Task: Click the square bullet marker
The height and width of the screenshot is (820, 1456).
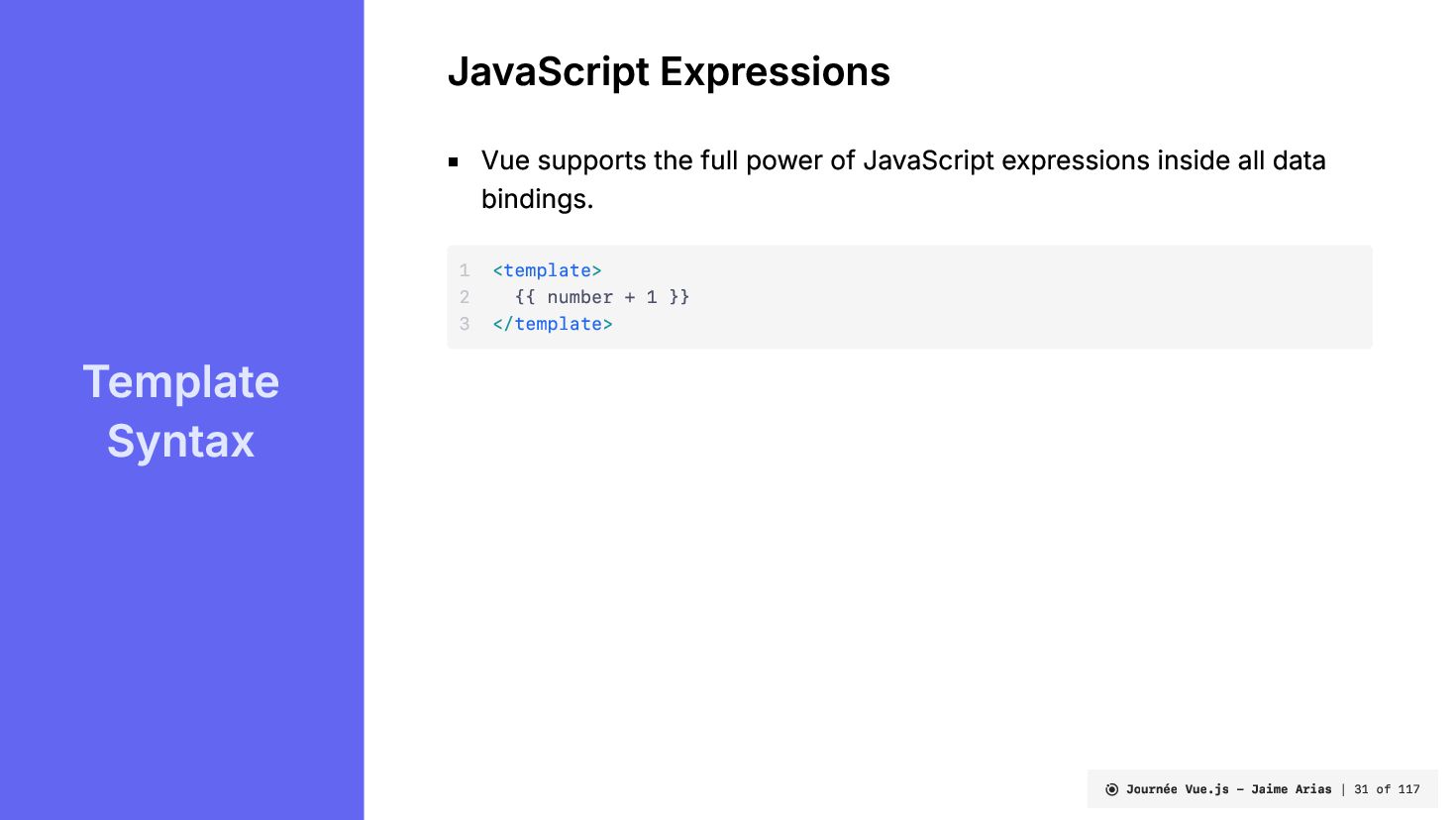Action: (454, 161)
